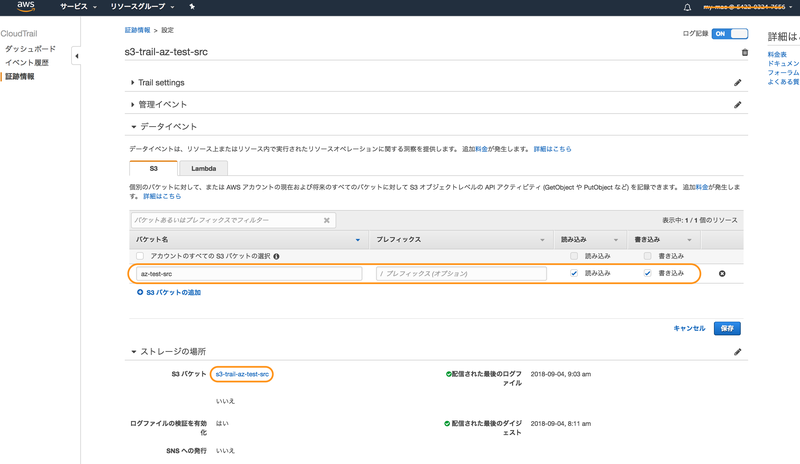Open the リソースグループ dropdown
Screen dimensions: 800x464
click(142, 7)
